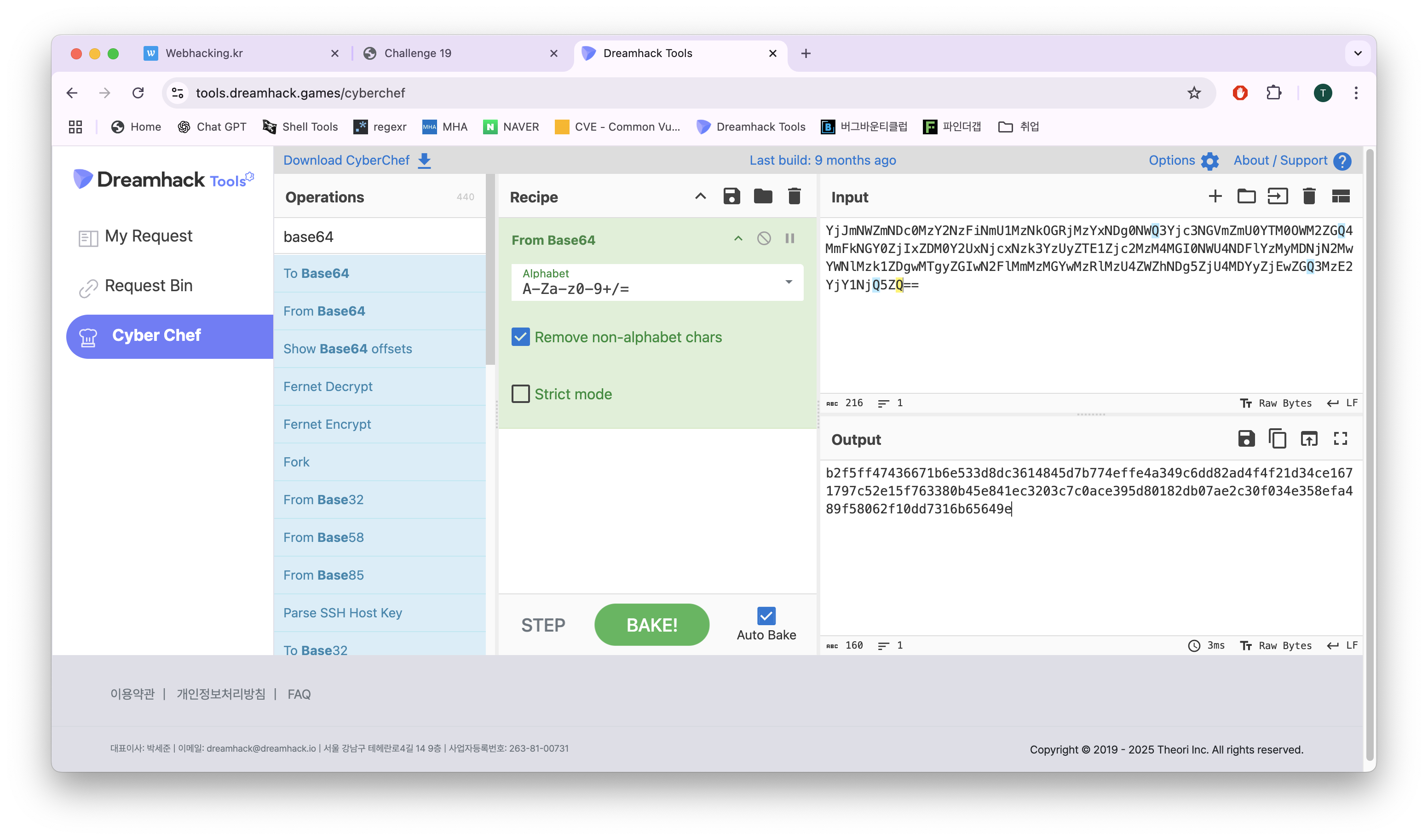The height and width of the screenshot is (840, 1428).
Task: Open Request Bin in the sidebar
Action: coord(149,286)
